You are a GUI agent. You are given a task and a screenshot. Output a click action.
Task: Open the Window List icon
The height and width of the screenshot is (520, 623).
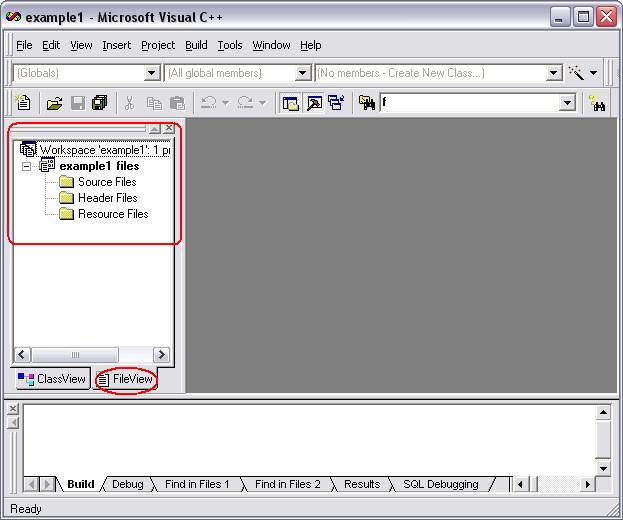point(336,103)
